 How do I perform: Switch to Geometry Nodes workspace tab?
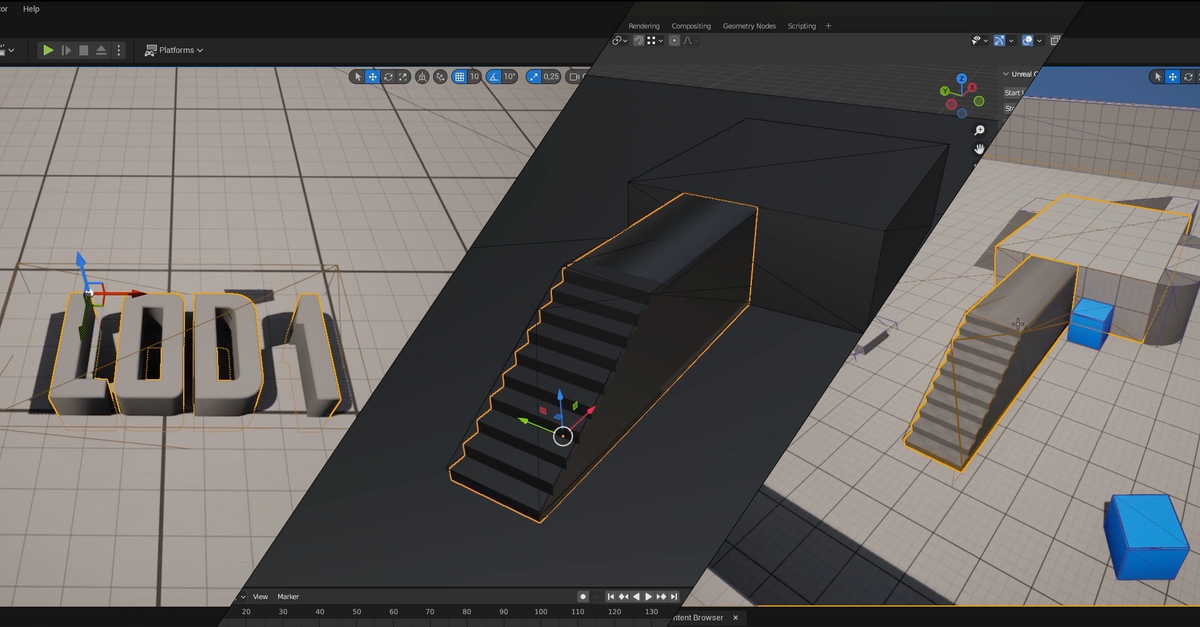point(749,26)
